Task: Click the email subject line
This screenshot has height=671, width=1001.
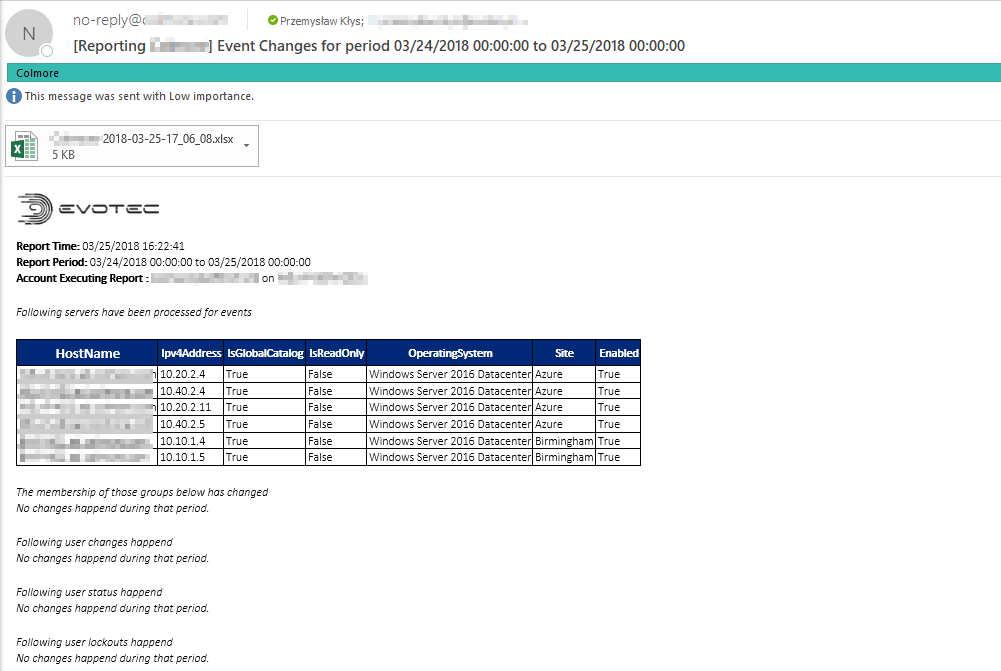Action: pyautogui.click(x=379, y=46)
